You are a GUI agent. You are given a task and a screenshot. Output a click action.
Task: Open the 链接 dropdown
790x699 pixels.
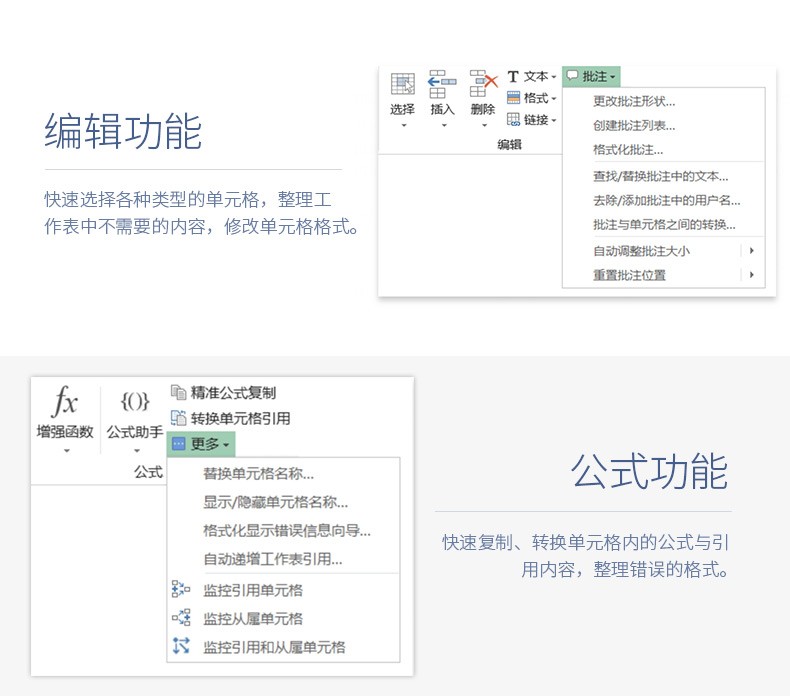click(x=532, y=119)
